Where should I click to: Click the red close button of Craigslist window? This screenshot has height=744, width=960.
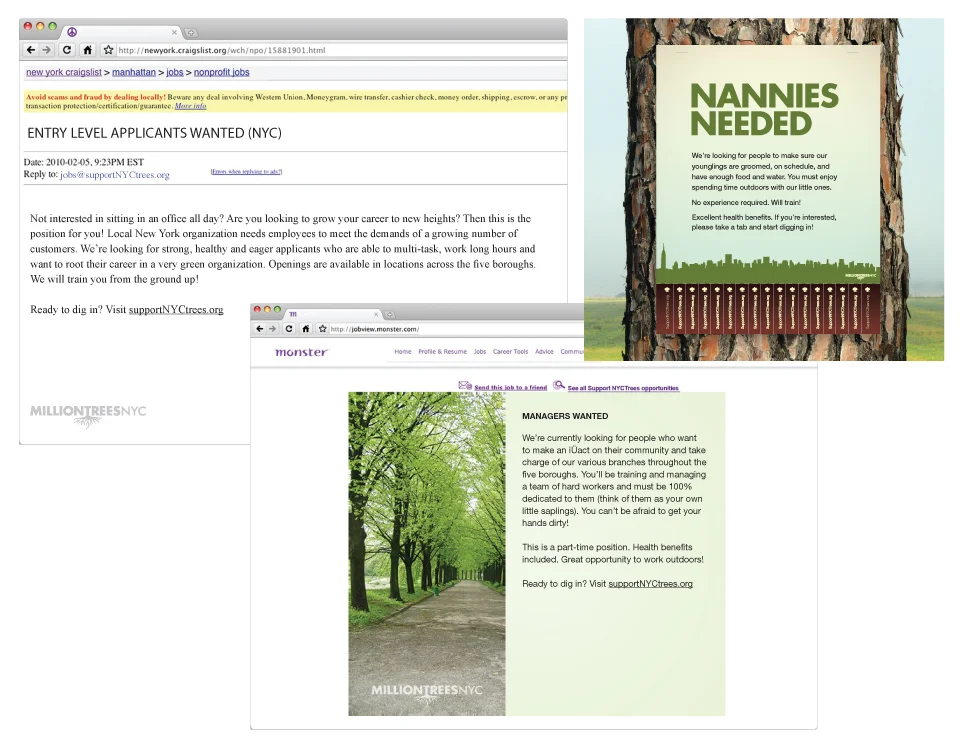[28, 26]
